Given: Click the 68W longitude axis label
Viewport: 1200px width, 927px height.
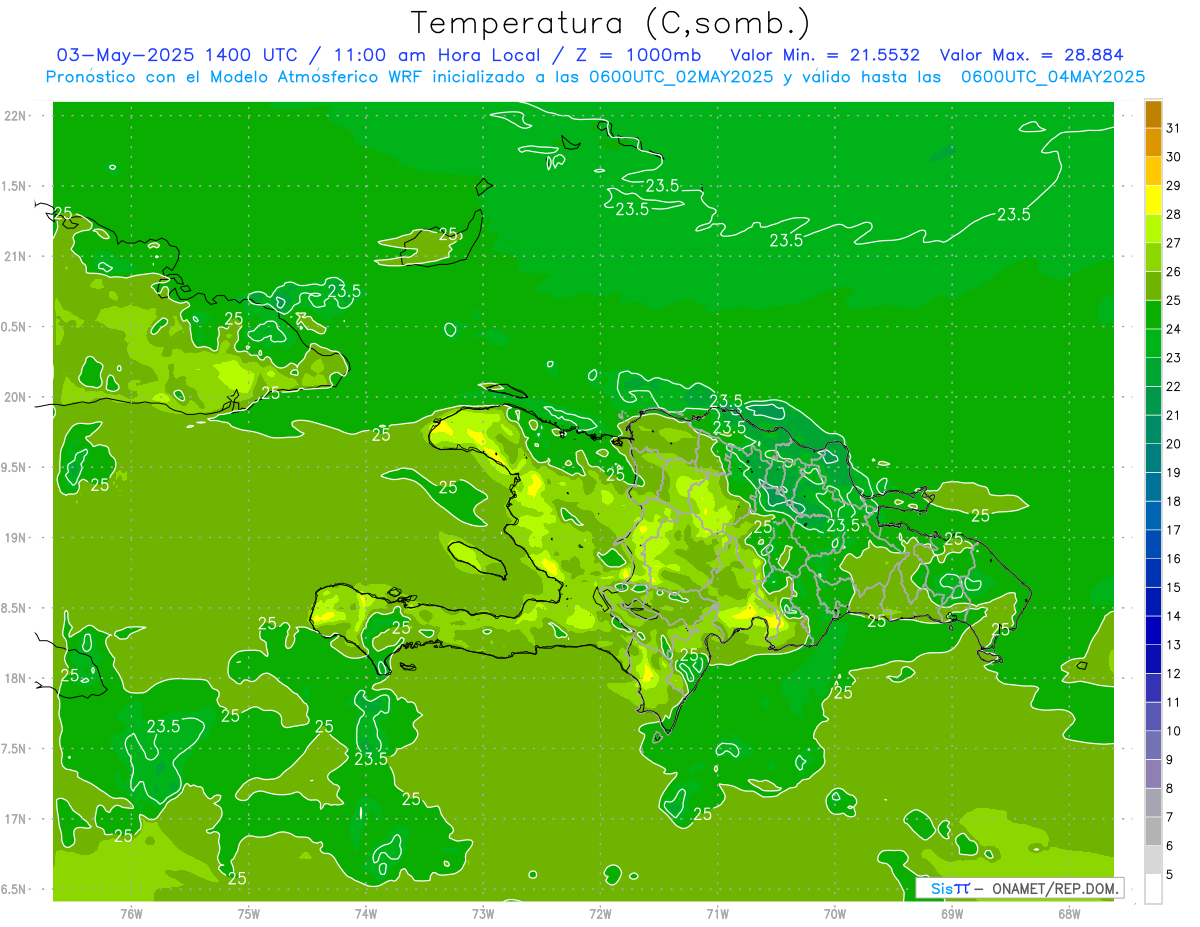Looking at the screenshot, I should click(x=1069, y=914).
